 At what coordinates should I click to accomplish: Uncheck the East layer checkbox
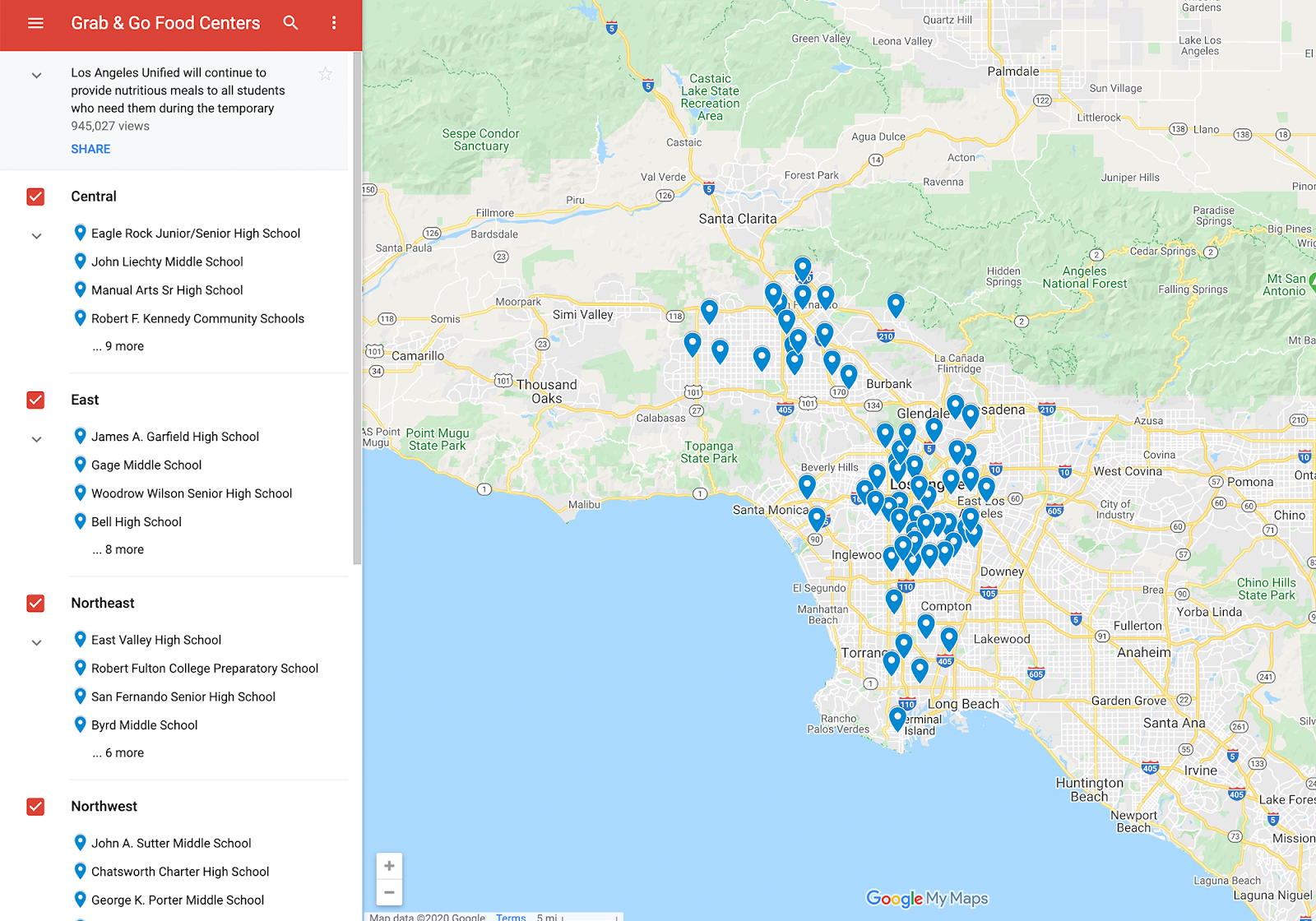[35, 400]
